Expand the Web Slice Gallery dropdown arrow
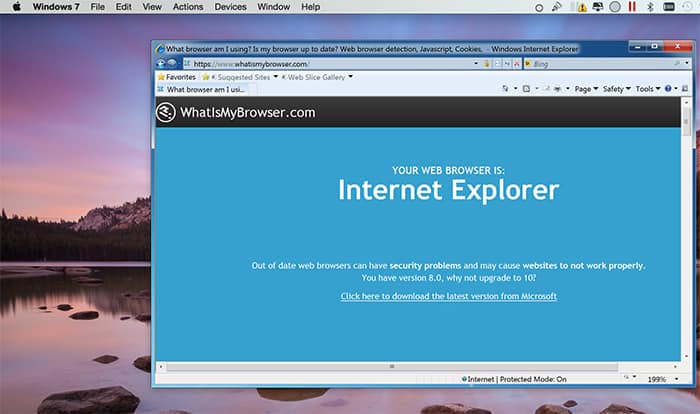700x414 pixels. point(350,76)
